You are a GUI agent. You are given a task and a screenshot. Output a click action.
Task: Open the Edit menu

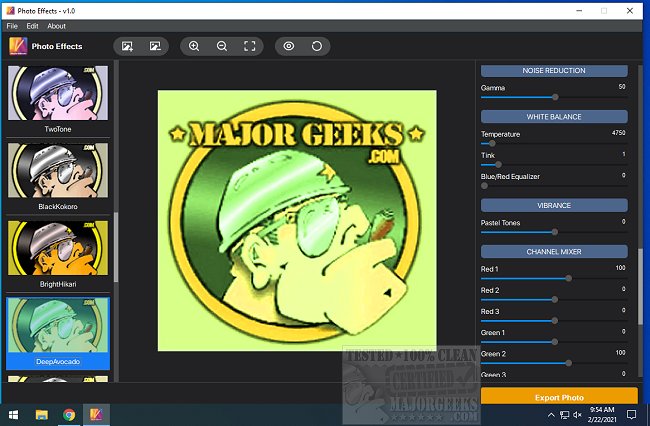(33, 26)
